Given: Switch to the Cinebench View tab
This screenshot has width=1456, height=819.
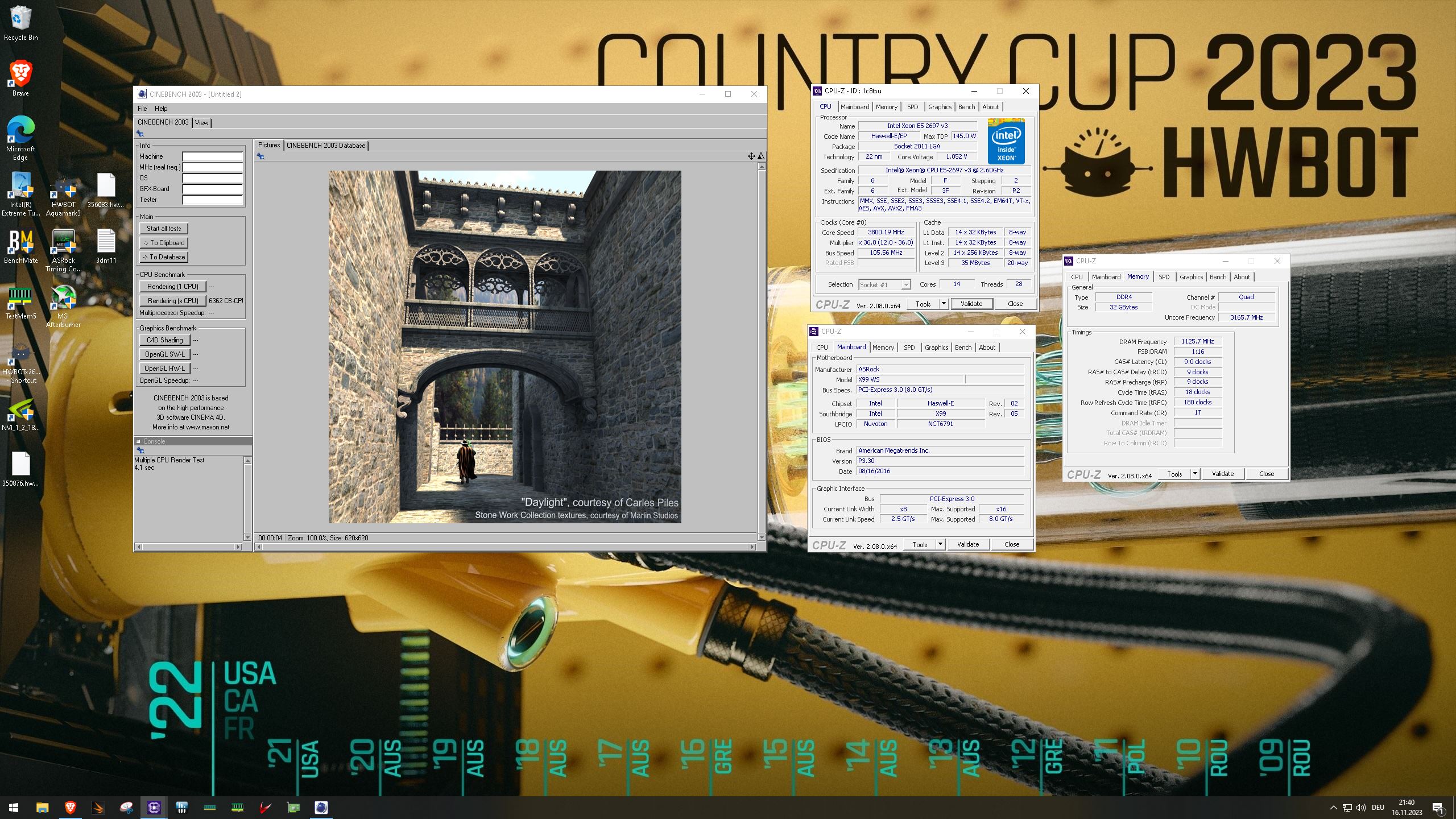Looking at the screenshot, I should click(x=202, y=123).
